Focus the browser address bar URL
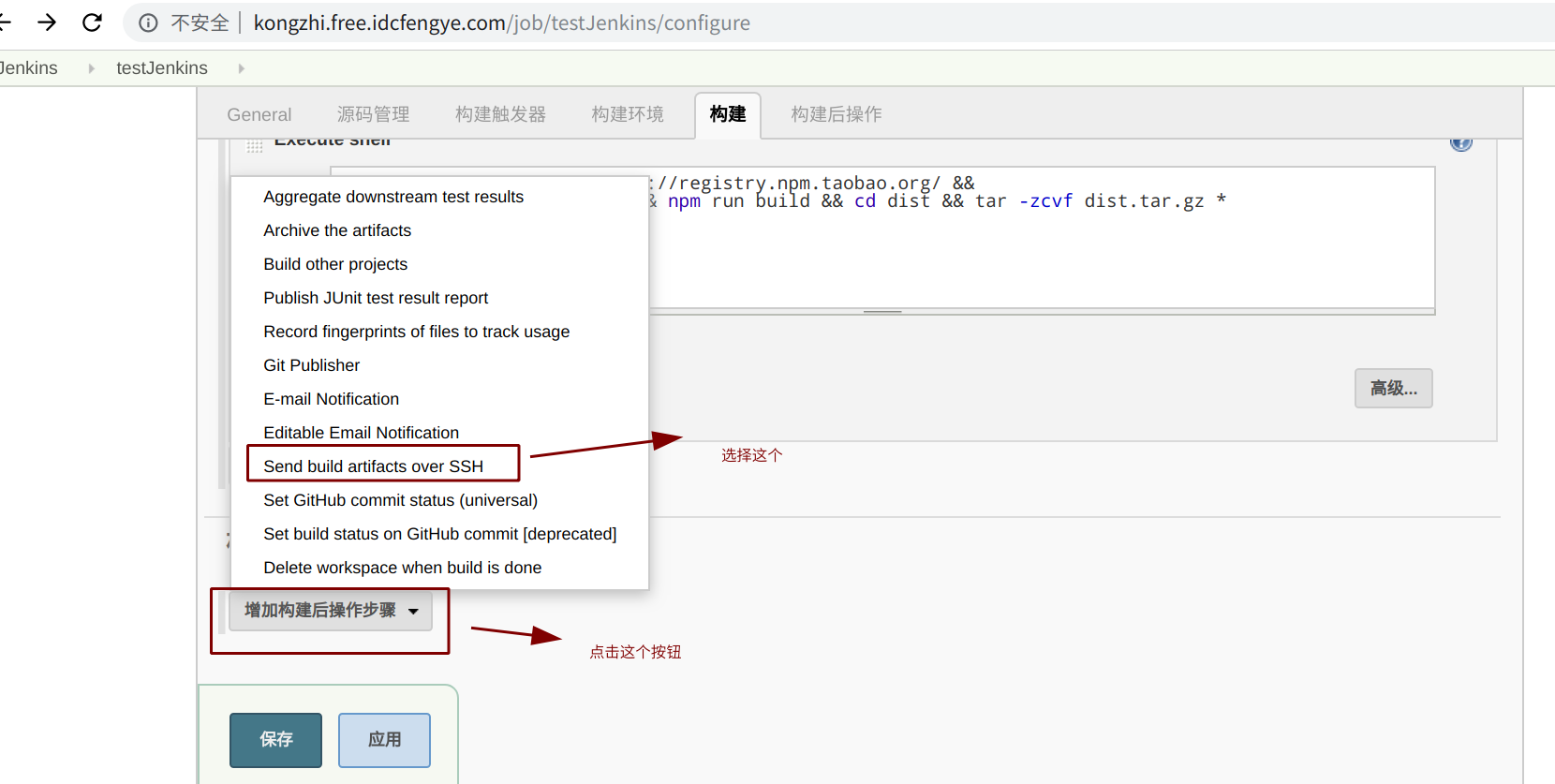Image resolution: width=1555 pixels, height=784 pixels. point(502,22)
